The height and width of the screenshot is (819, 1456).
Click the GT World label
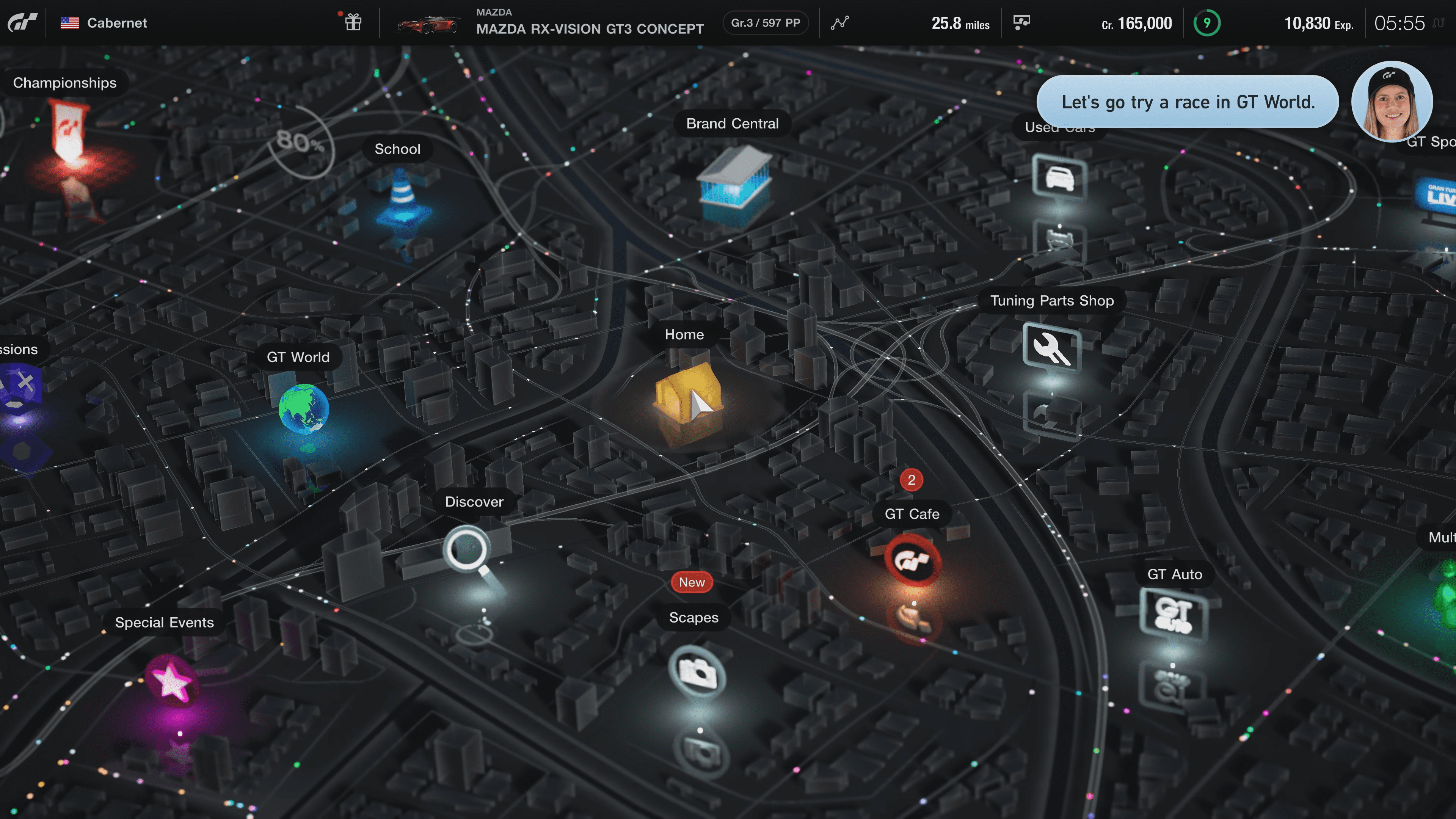click(298, 357)
